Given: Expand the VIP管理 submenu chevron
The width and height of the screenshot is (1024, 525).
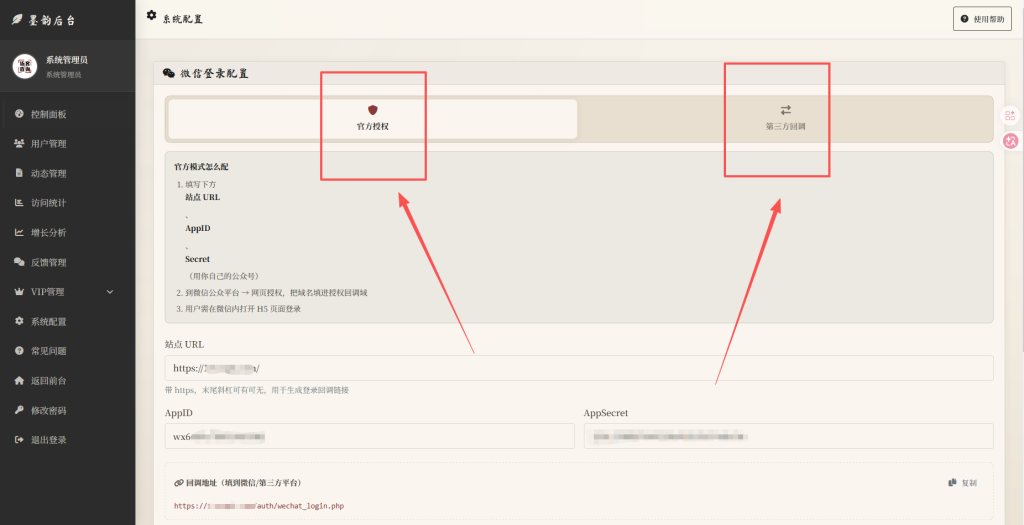Looking at the screenshot, I should 110,292.
